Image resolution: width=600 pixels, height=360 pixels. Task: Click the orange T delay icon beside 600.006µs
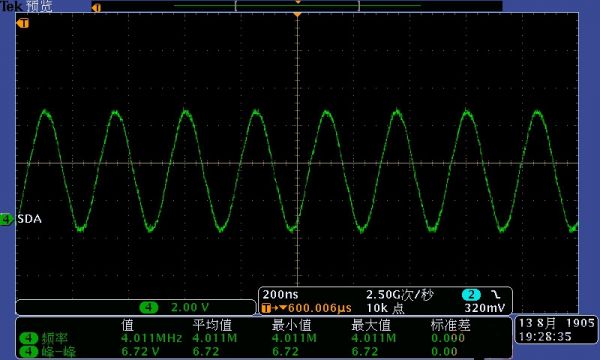coord(267,308)
